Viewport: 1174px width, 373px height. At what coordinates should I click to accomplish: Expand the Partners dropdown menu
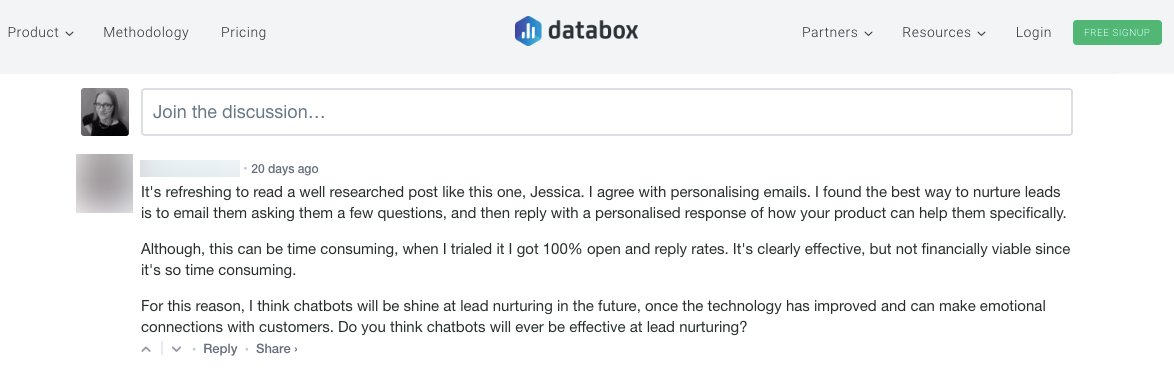pyautogui.click(x=837, y=32)
